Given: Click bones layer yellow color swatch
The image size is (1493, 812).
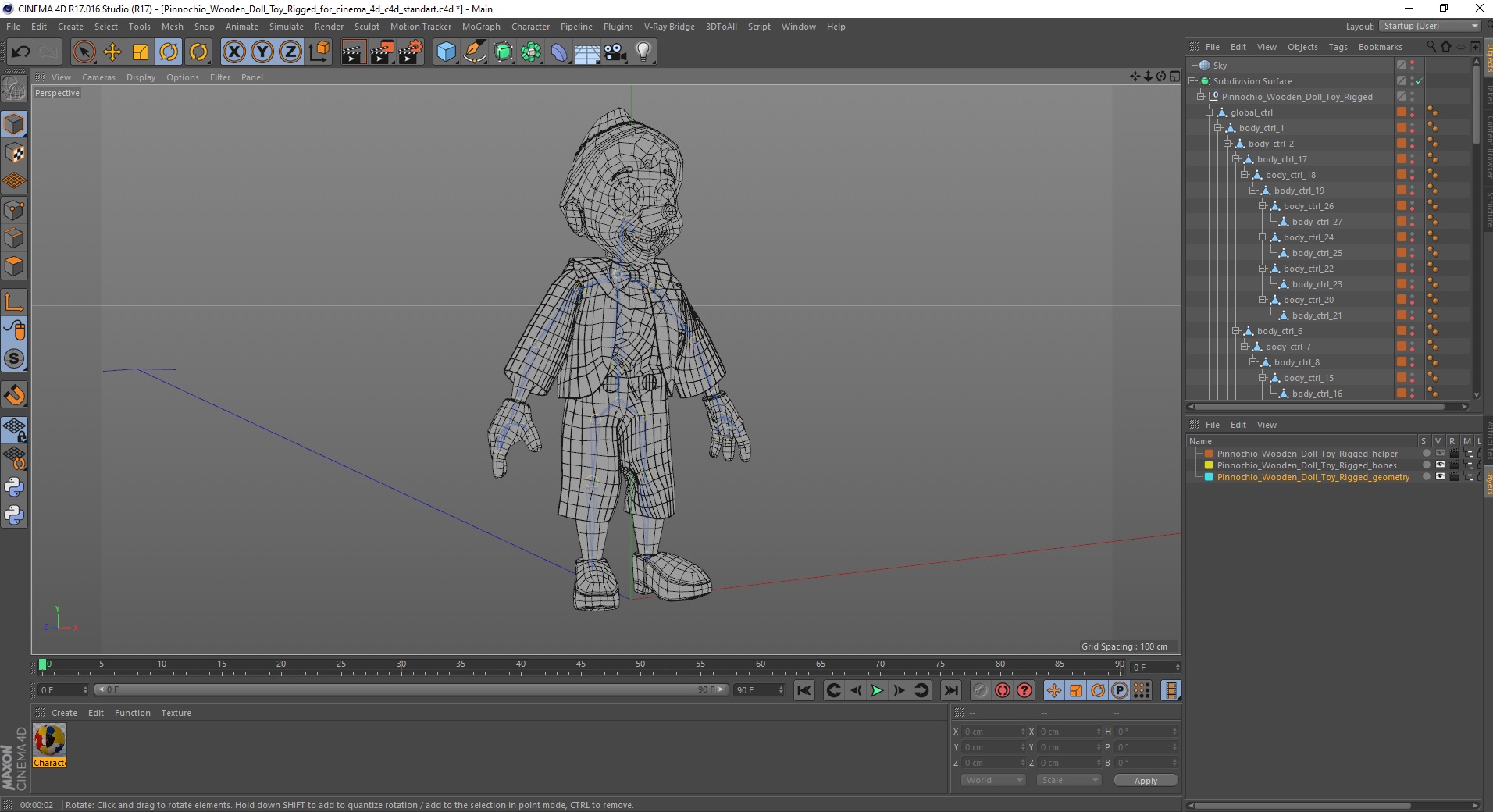Looking at the screenshot, I should click(x=1209, y=465).
